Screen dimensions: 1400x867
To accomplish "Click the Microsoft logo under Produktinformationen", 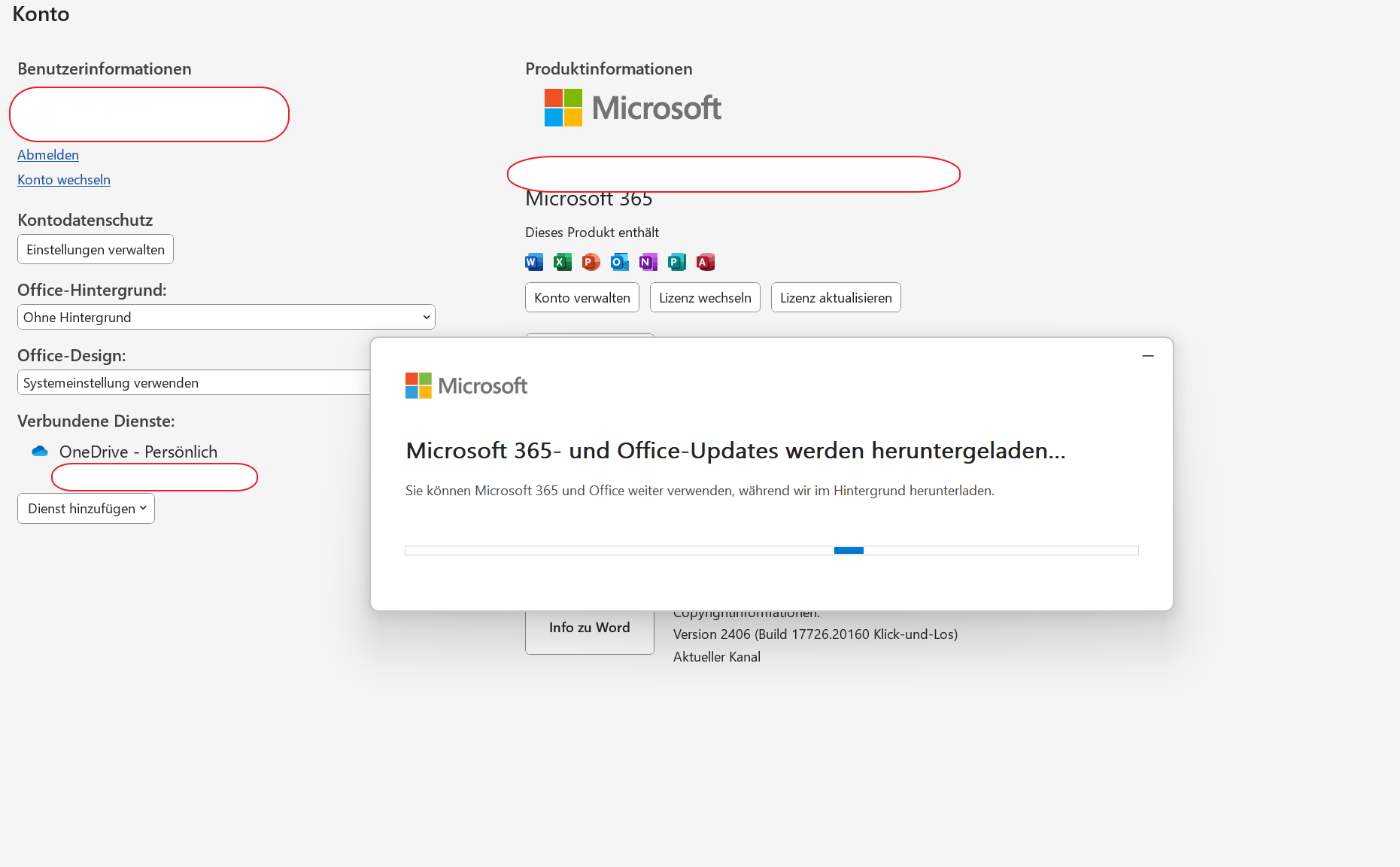I will point(633,108).
